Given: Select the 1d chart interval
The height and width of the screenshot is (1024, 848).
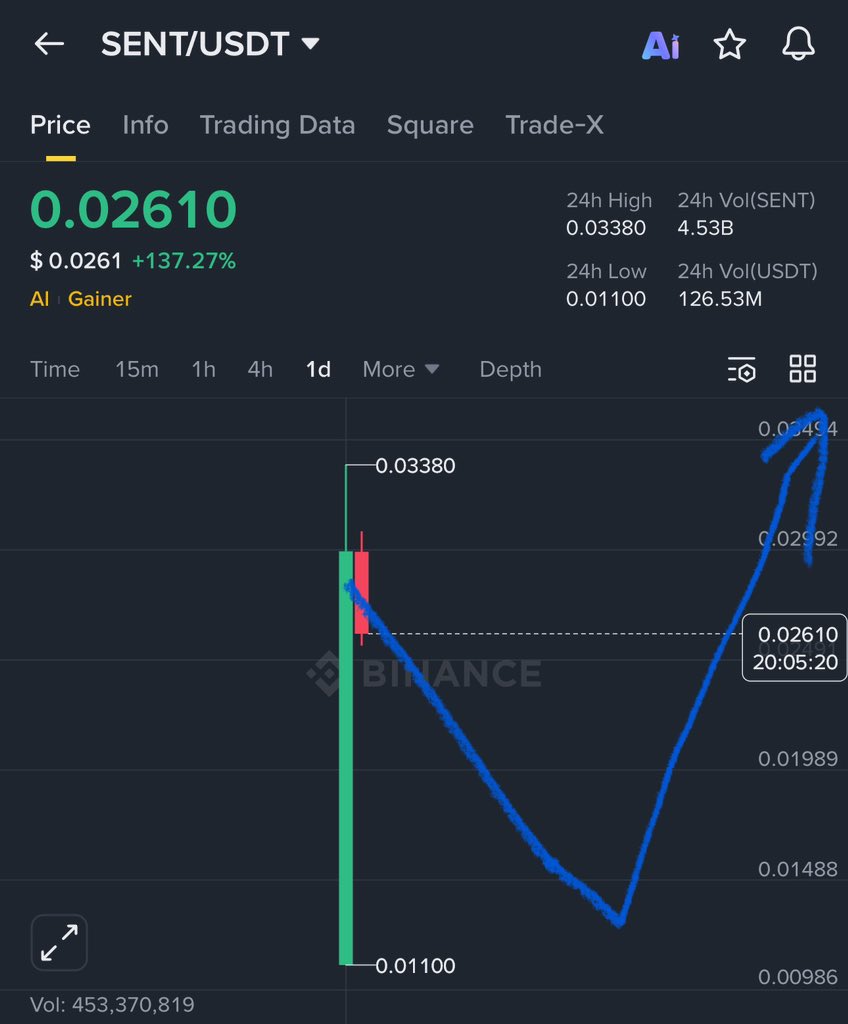Looking at the screenshot, I should [x=318, y=370].
